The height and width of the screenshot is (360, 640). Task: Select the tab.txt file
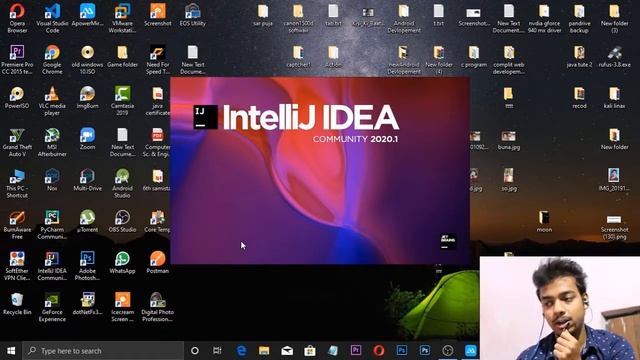pos(333,15)
